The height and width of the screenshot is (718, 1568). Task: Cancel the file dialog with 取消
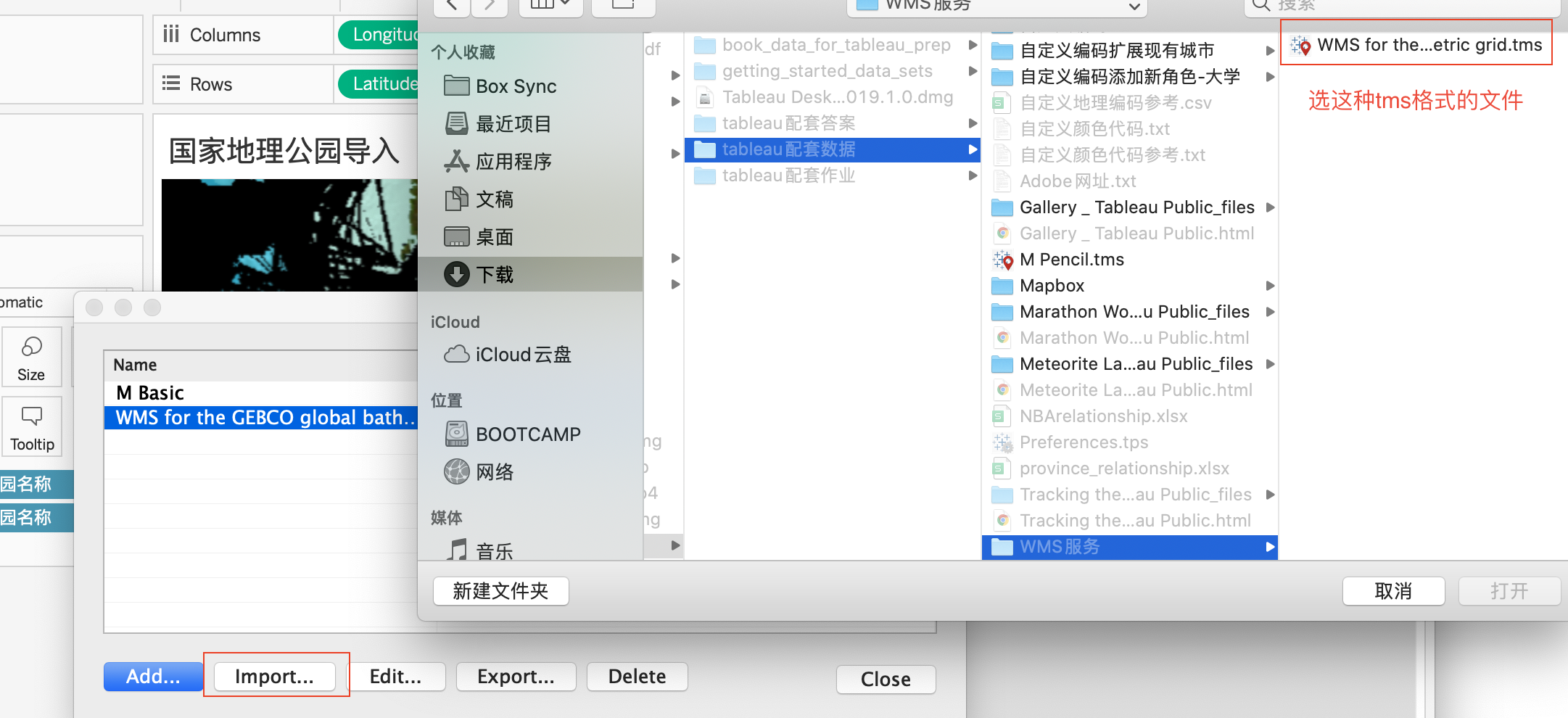(1393, 591)
